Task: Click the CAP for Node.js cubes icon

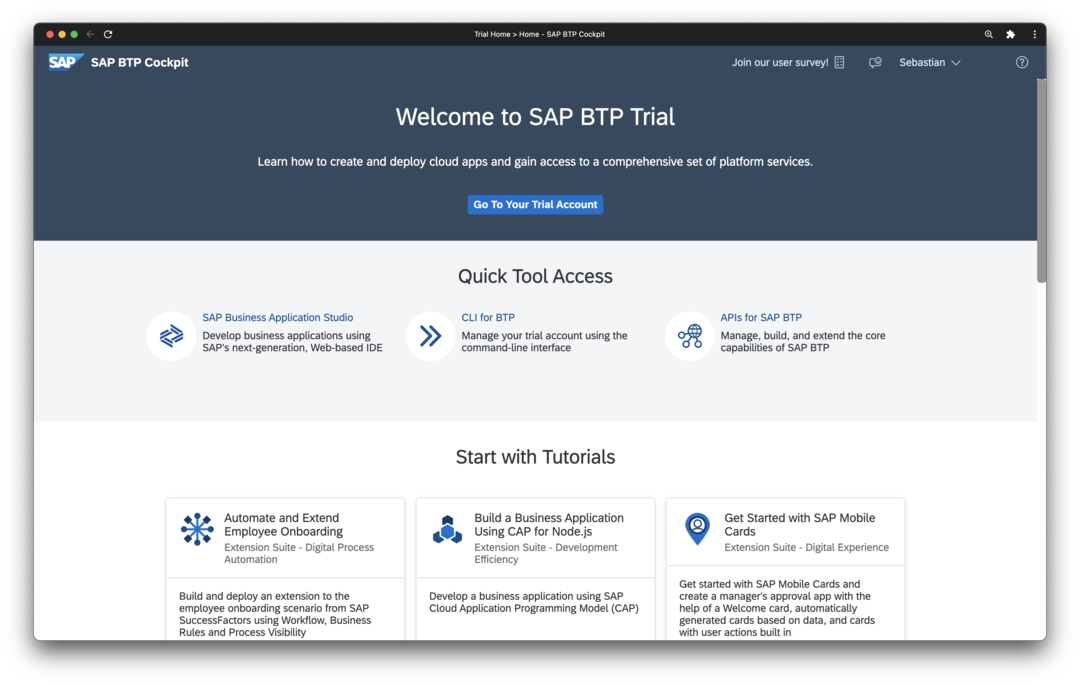Action: click(447, 529)
